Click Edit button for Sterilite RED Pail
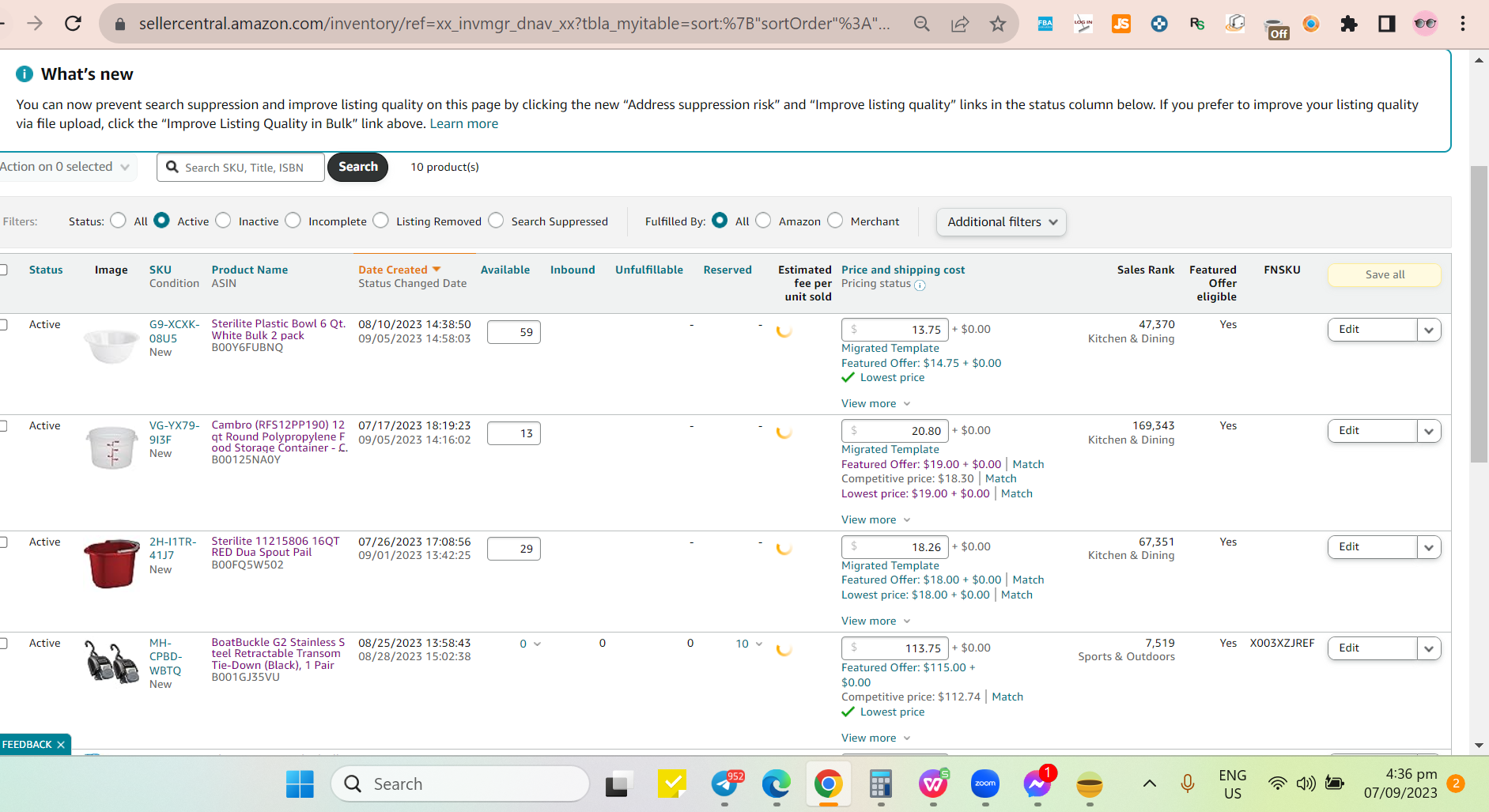 (1372, 547)
